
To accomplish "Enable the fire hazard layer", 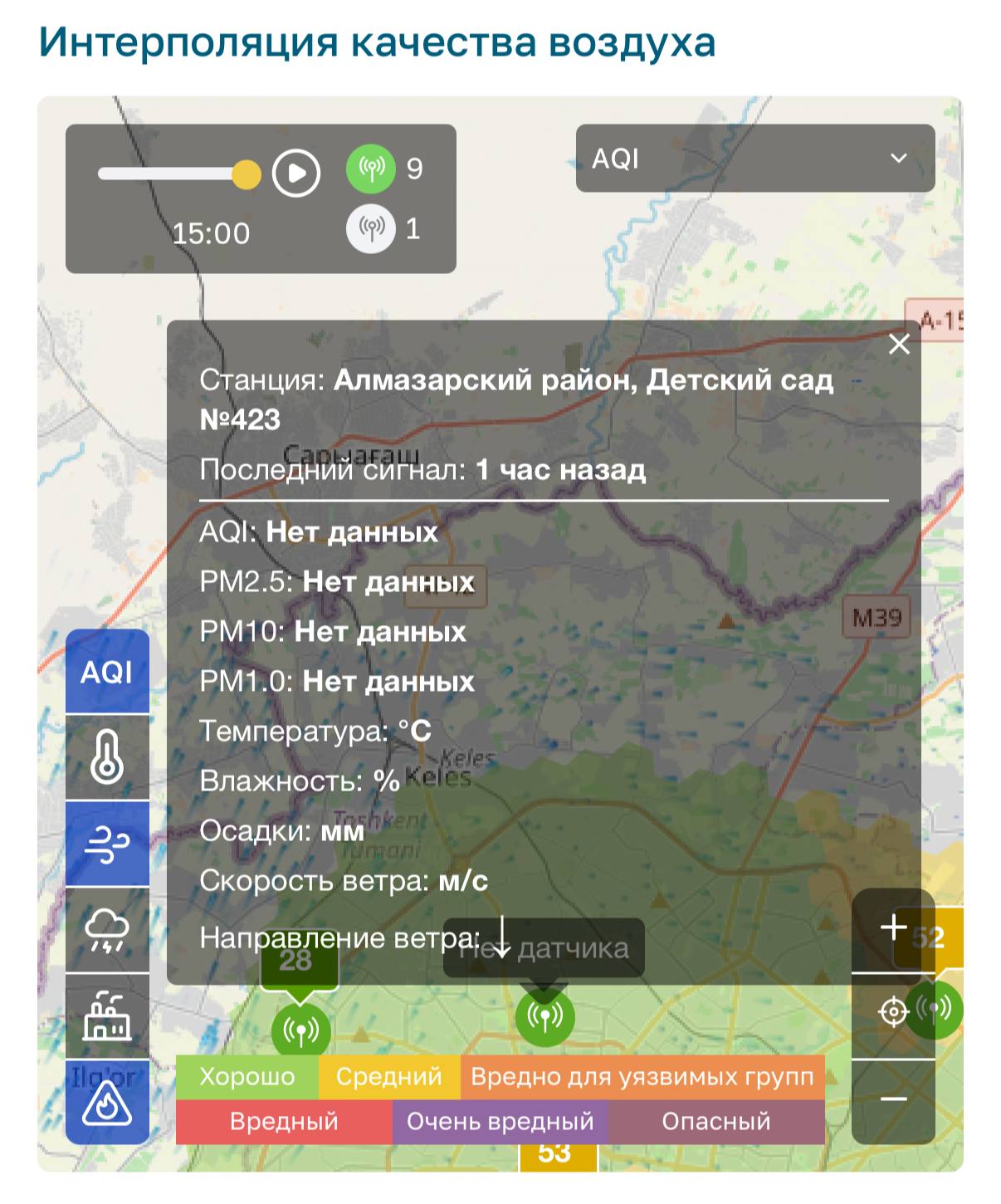I will [107, 1103].
